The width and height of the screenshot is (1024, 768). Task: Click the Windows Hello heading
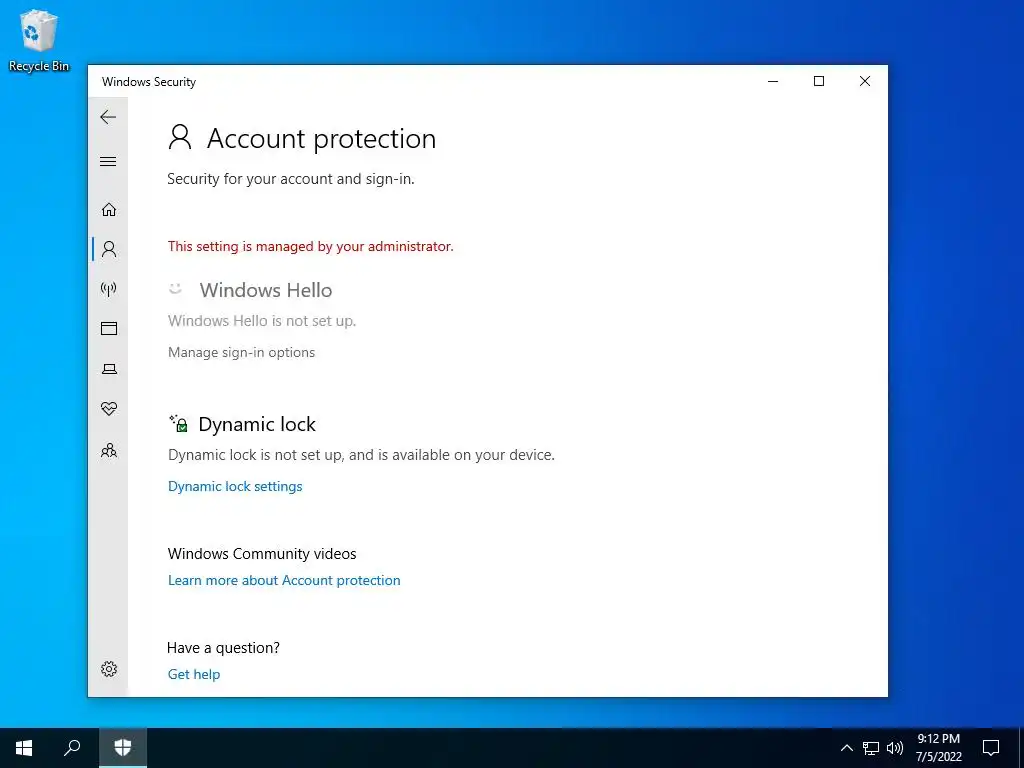coord(266,290)
